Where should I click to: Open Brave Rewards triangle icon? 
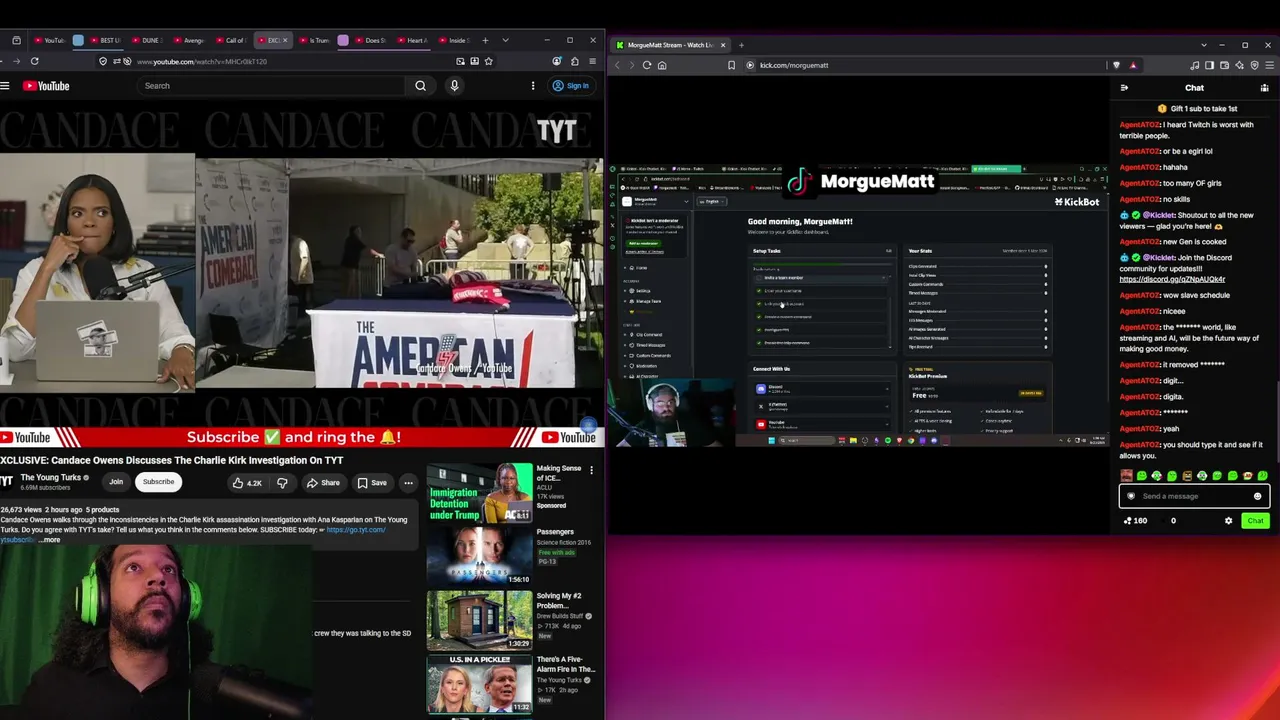[1133, 65]
